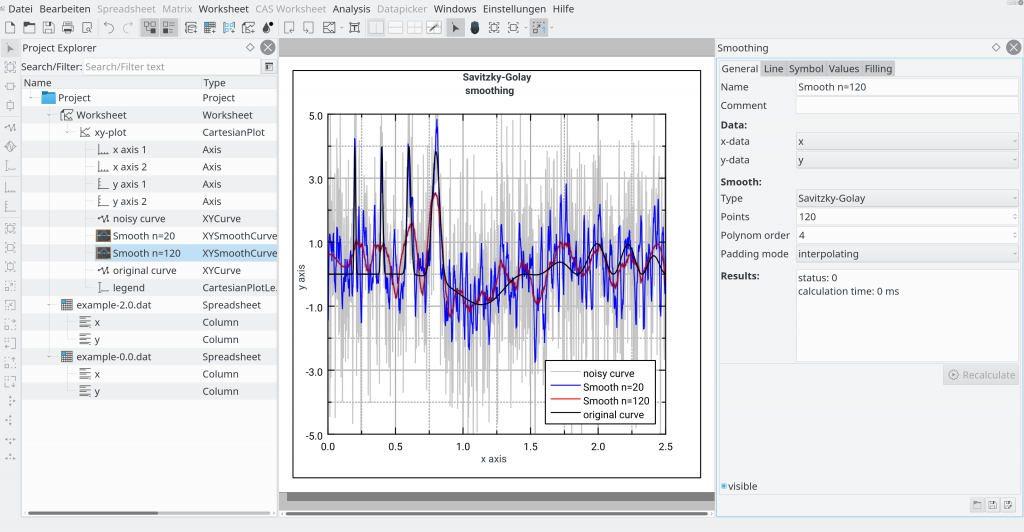Collapse the xy-plot tree node
The width and height of the screenshot is (1024, 532).
(x=68, y=132)
